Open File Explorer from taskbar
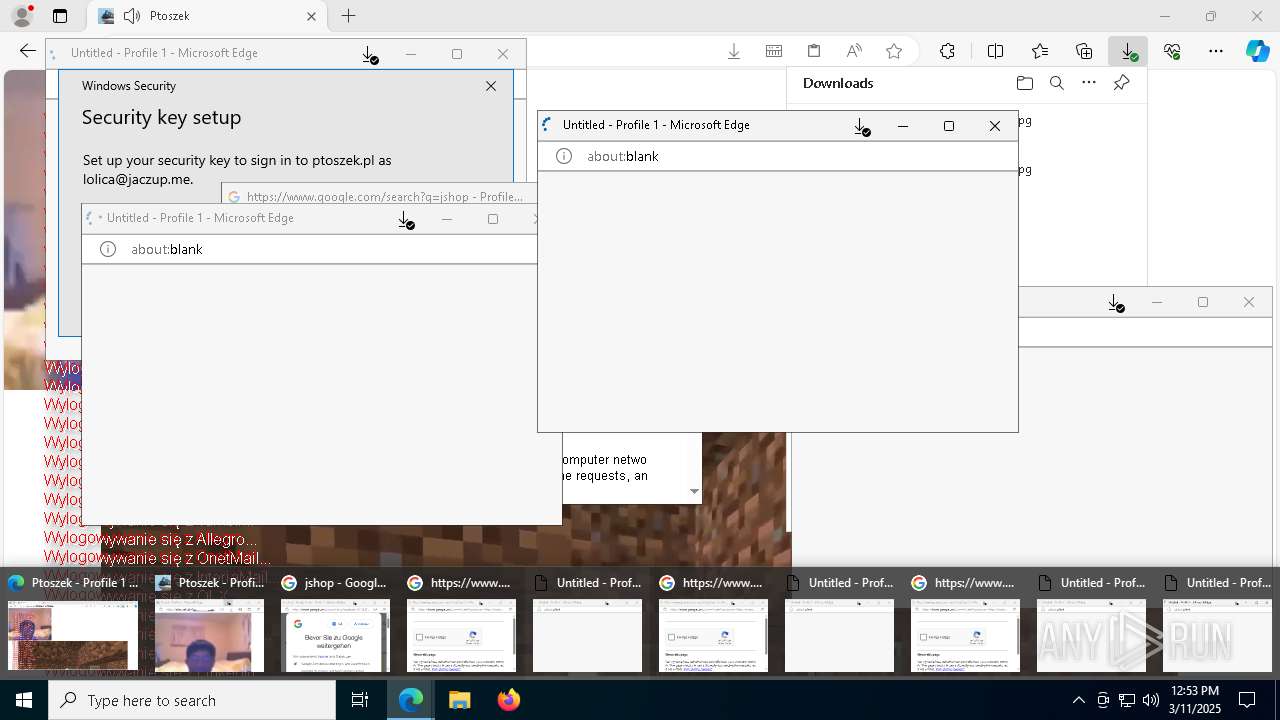 (x=459, y=700)
